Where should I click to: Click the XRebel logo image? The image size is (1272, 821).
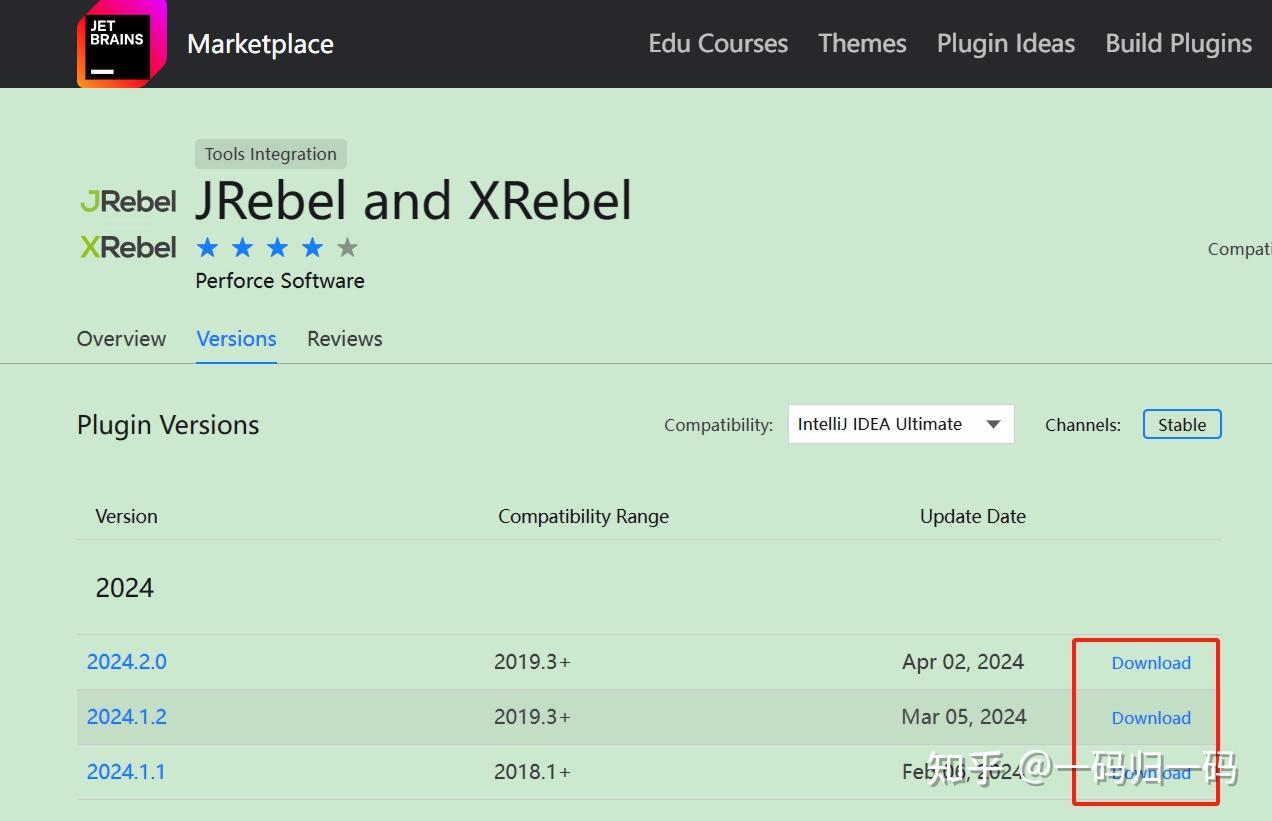(128, 247)
